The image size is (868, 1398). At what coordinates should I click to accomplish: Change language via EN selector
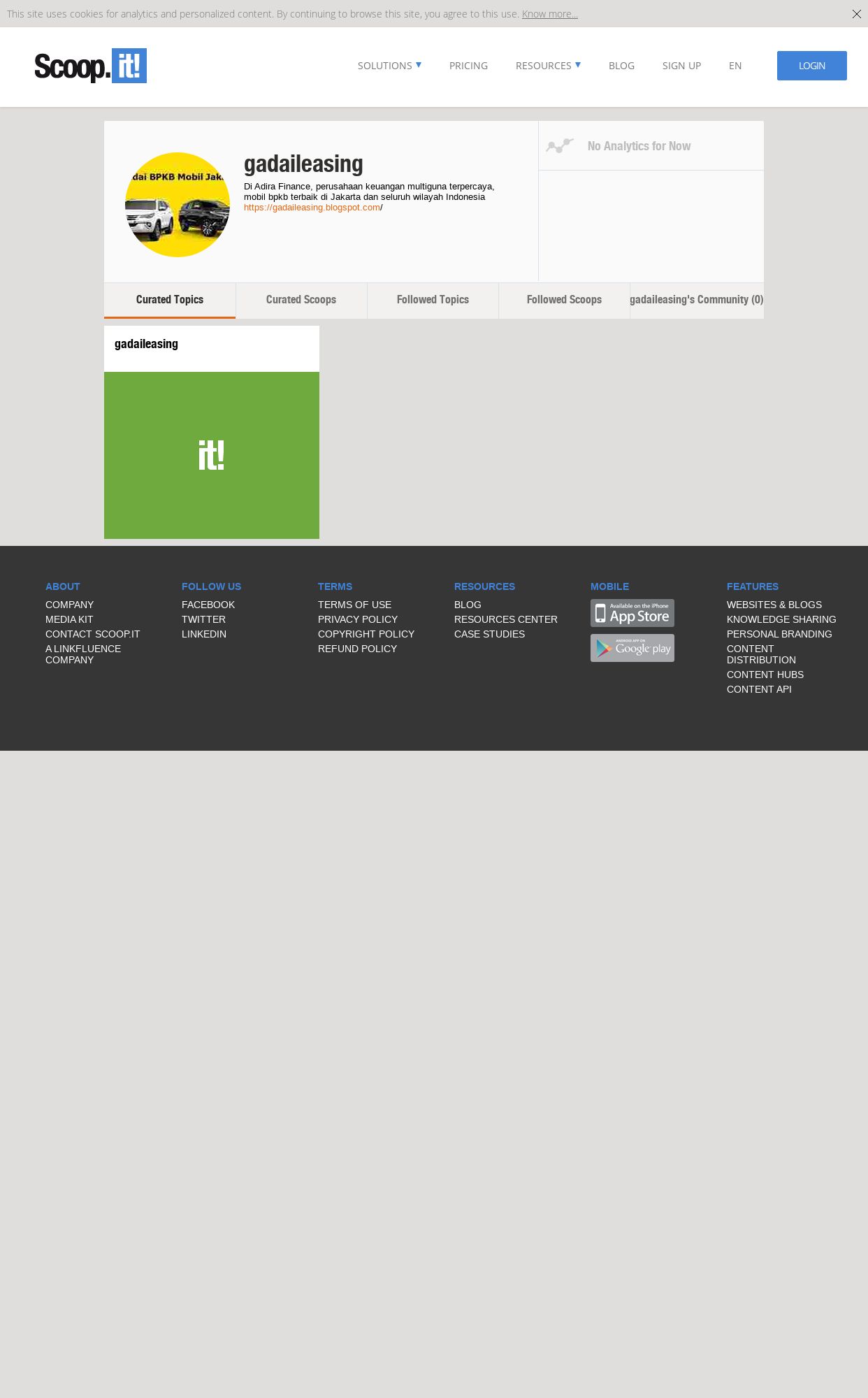point(735,66)
